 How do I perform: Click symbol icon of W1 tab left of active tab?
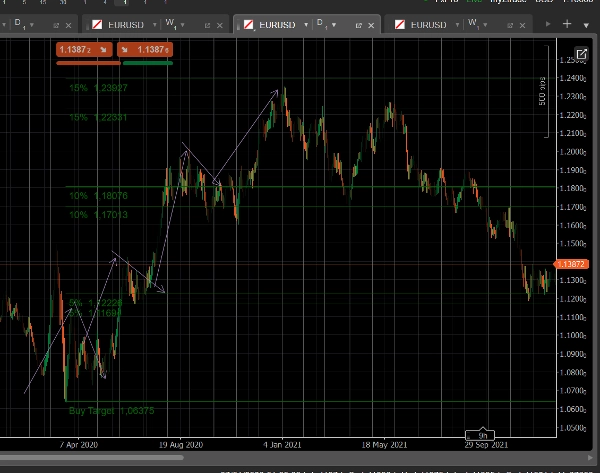click(x=97, y=25)
